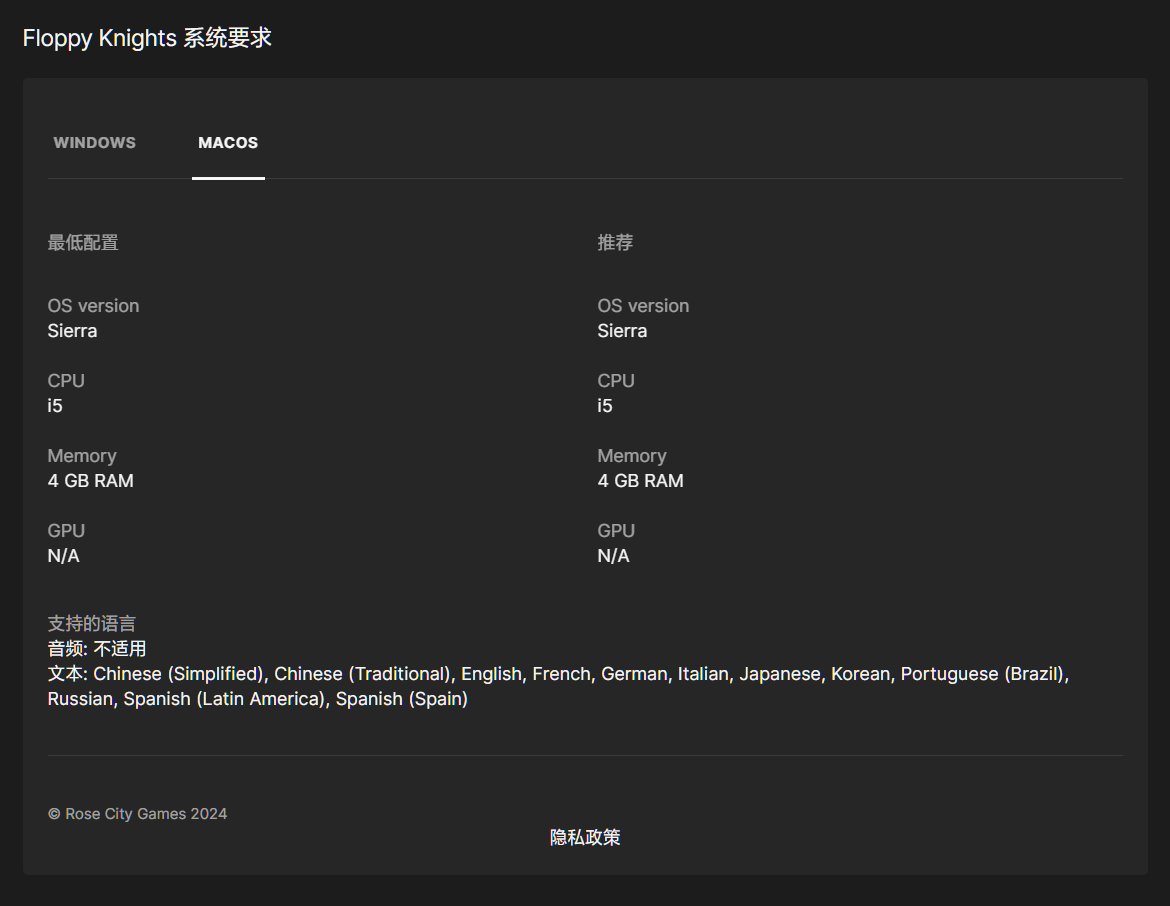This screenshot has width=1170, height=906.
Task: Click N/A GPU value under 最低配置
Action: click(x=63, y=556)
